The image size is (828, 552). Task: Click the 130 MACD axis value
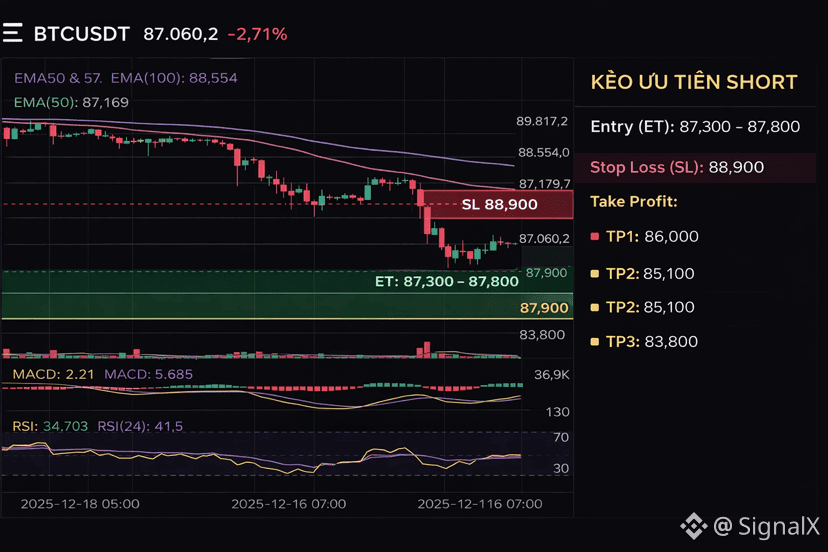(x=558, y=412)
